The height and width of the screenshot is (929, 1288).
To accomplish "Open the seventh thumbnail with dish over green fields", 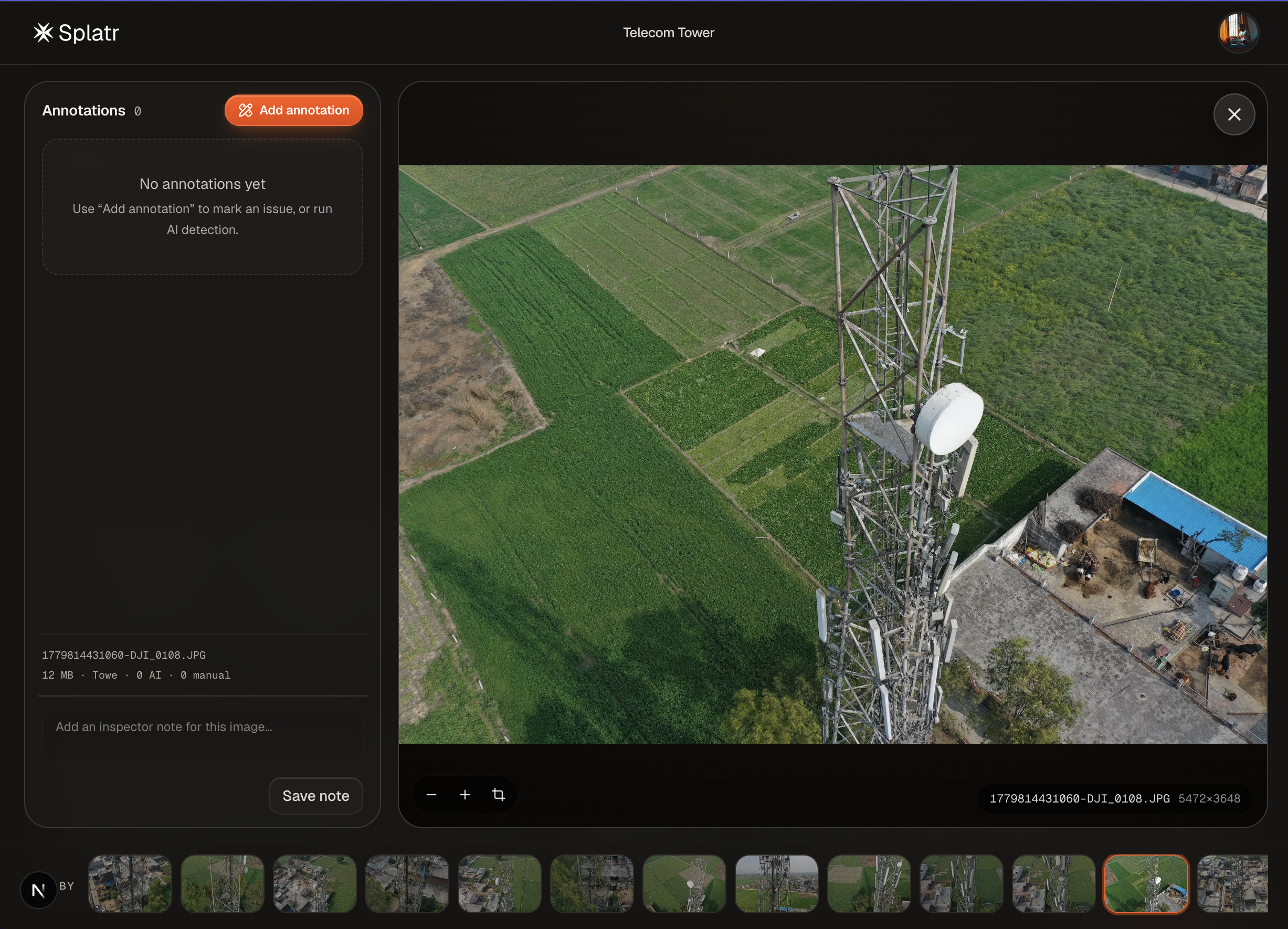I will [x=684, y=884].
